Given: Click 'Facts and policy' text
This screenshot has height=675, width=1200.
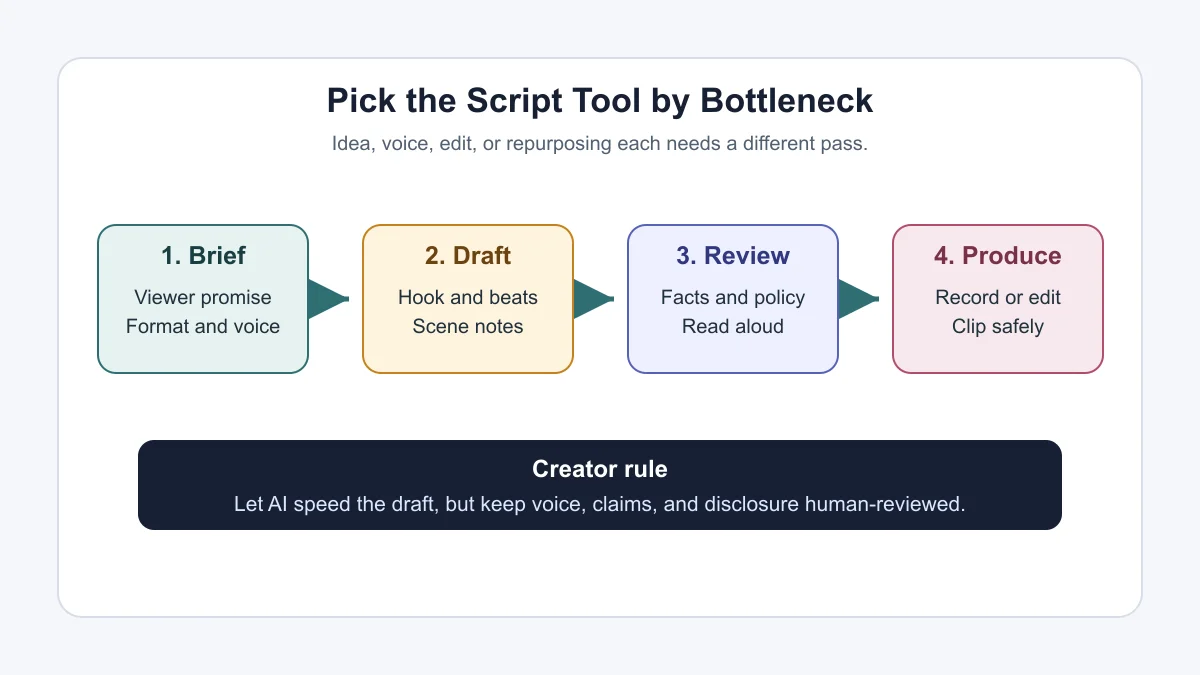Looking at the screenshot, I should point(733,297).
